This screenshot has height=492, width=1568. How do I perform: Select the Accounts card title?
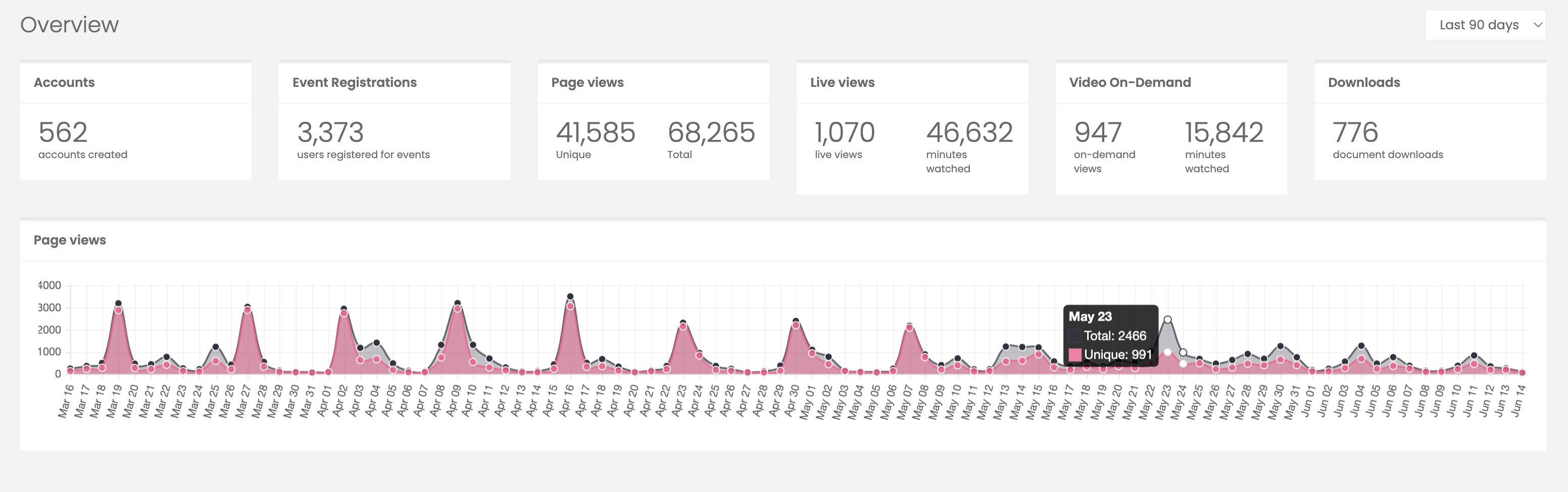[x=64, y=82]
